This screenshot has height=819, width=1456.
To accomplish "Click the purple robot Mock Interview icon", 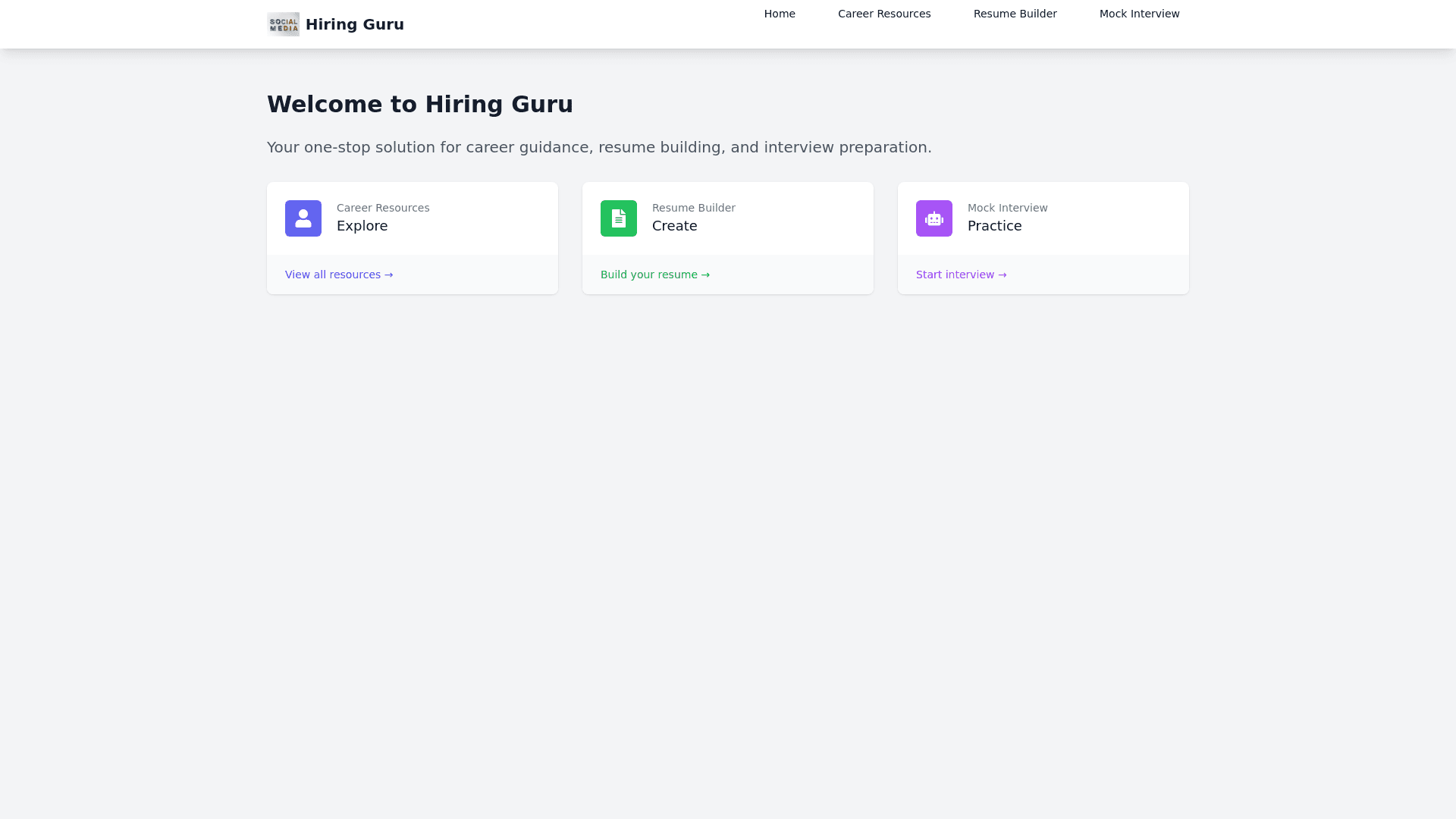I will click(x=934, y=218).
